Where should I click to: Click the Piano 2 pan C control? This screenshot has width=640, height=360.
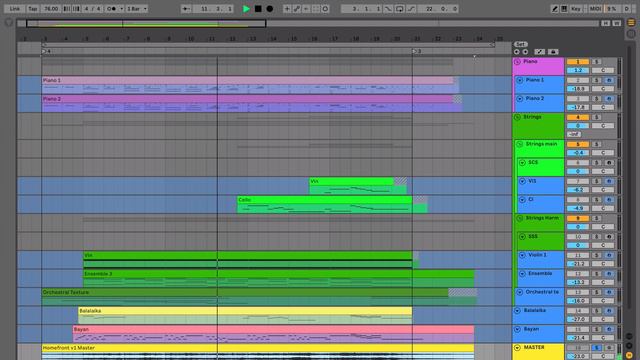point(603,107)
